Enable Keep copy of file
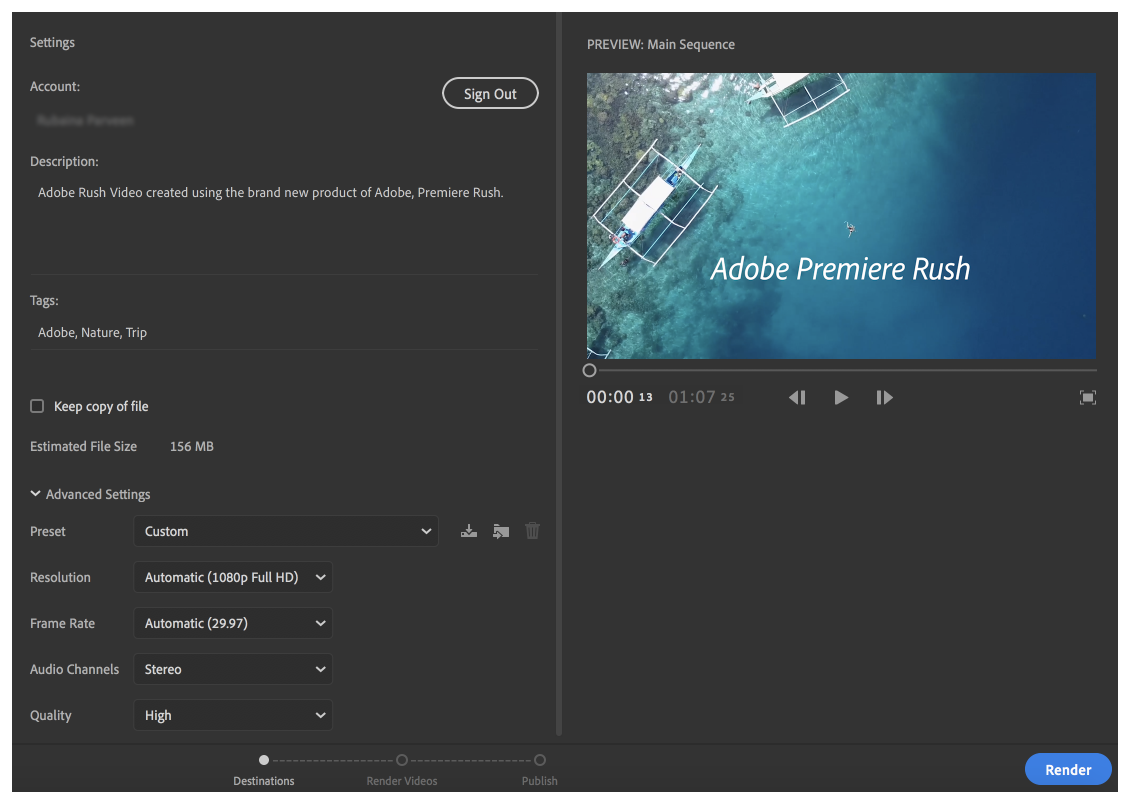The height and width of the screenshot is (804, 1133). pyautogui.click(x=37, y=406)
